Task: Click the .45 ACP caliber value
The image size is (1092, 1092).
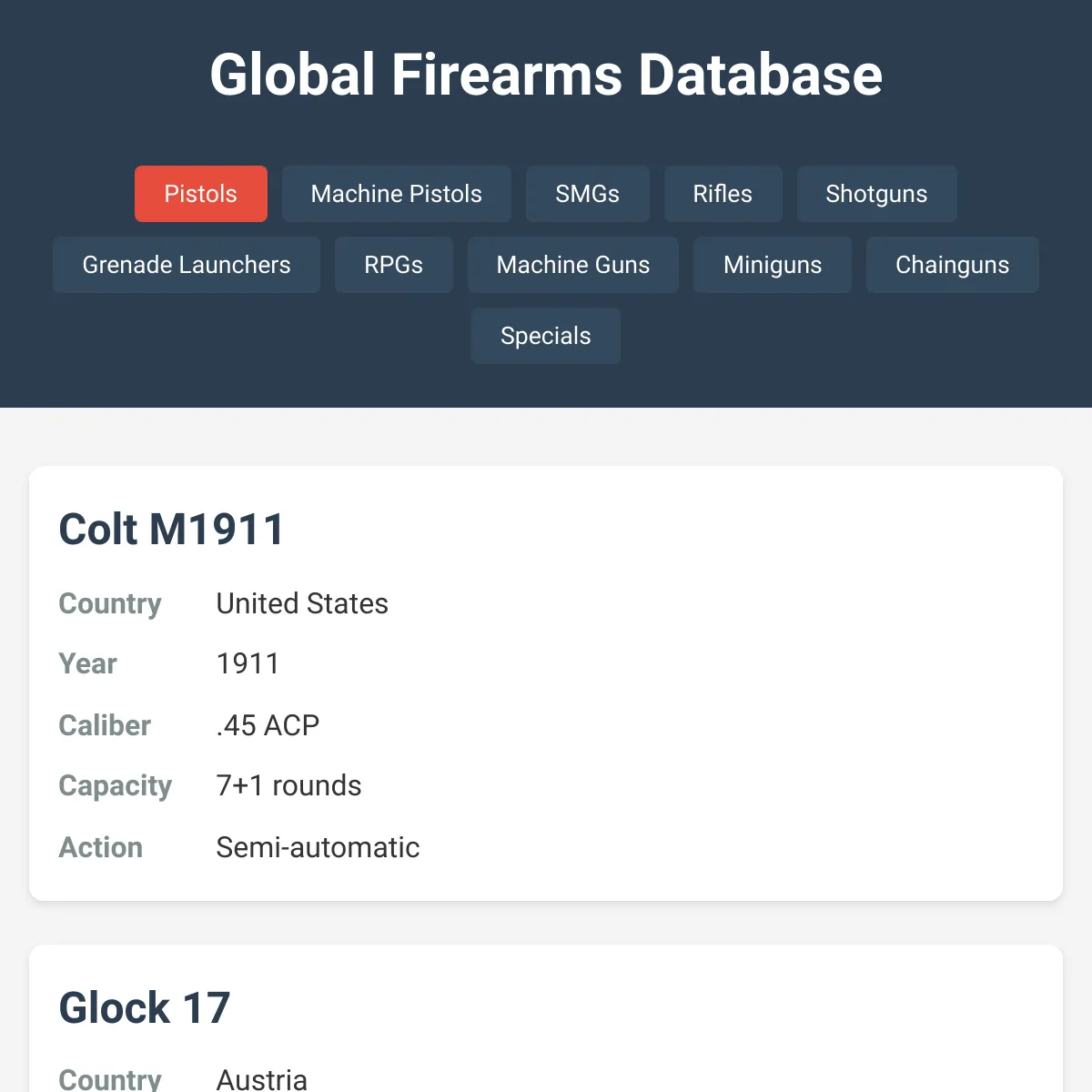Action: tap(267, 725)
